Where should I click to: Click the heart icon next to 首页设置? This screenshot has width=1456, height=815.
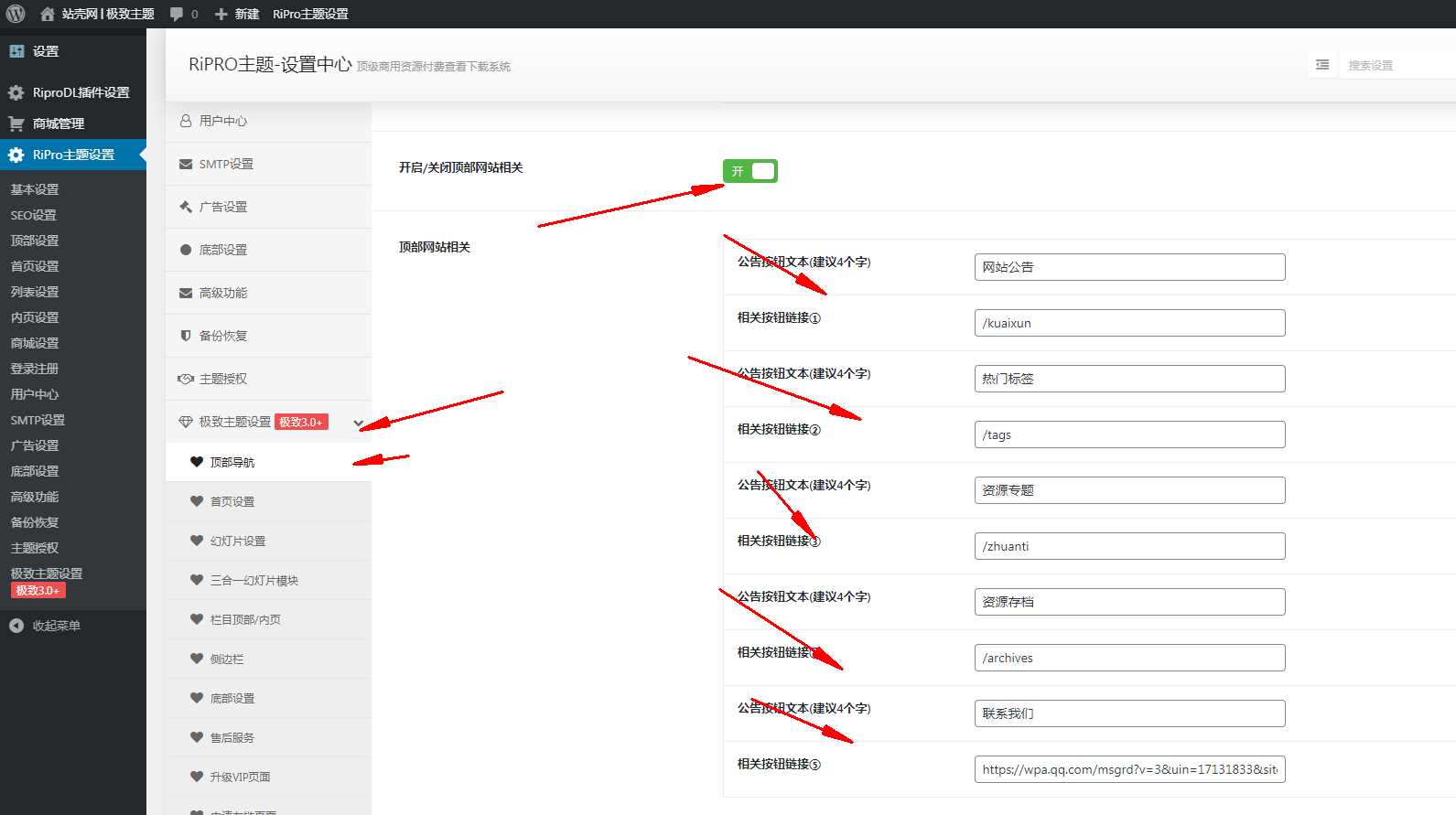pos(196,501)
